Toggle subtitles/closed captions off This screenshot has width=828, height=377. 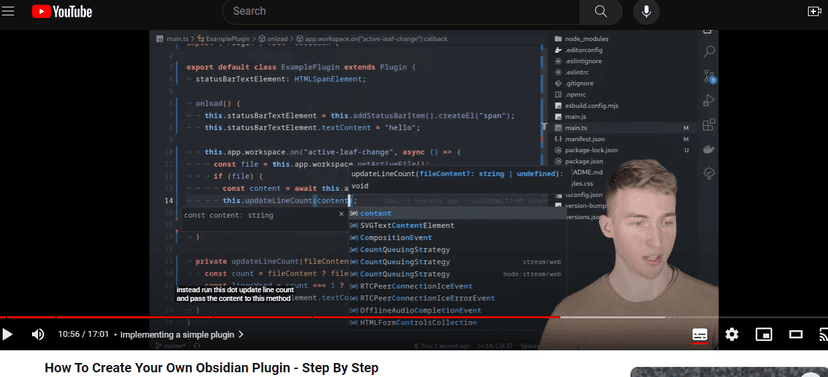(x=700, y=334)
